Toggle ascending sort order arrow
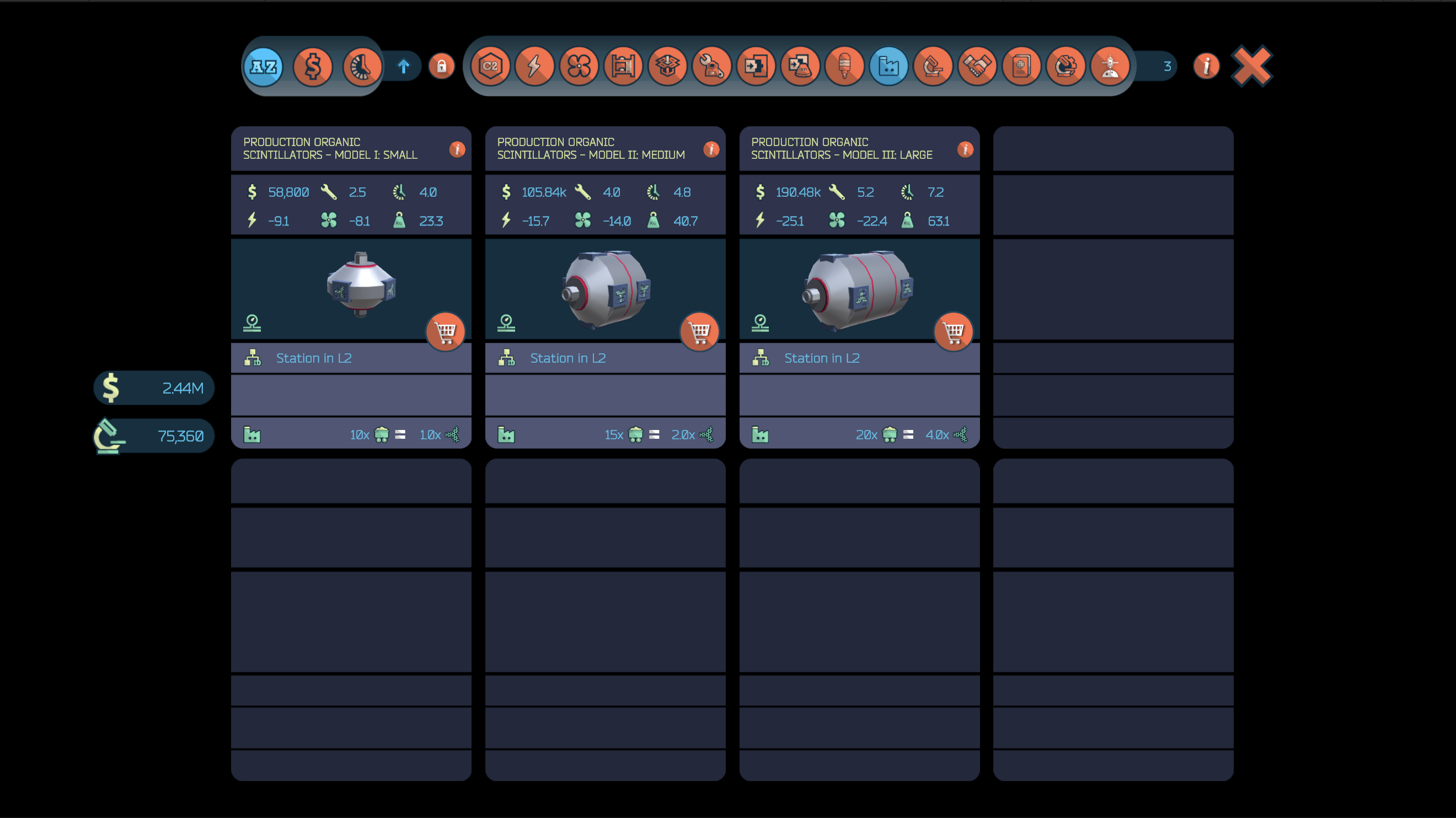The height and width of the screenshot is (818, 1456). (403, 67)
